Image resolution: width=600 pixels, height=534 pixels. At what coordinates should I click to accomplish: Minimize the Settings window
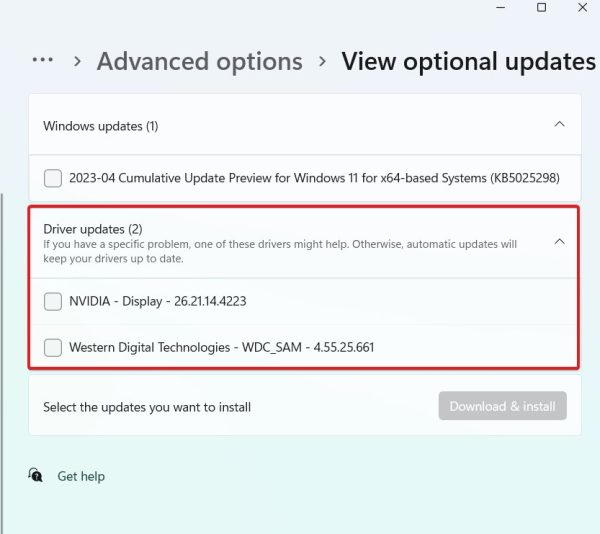point(497,7)
